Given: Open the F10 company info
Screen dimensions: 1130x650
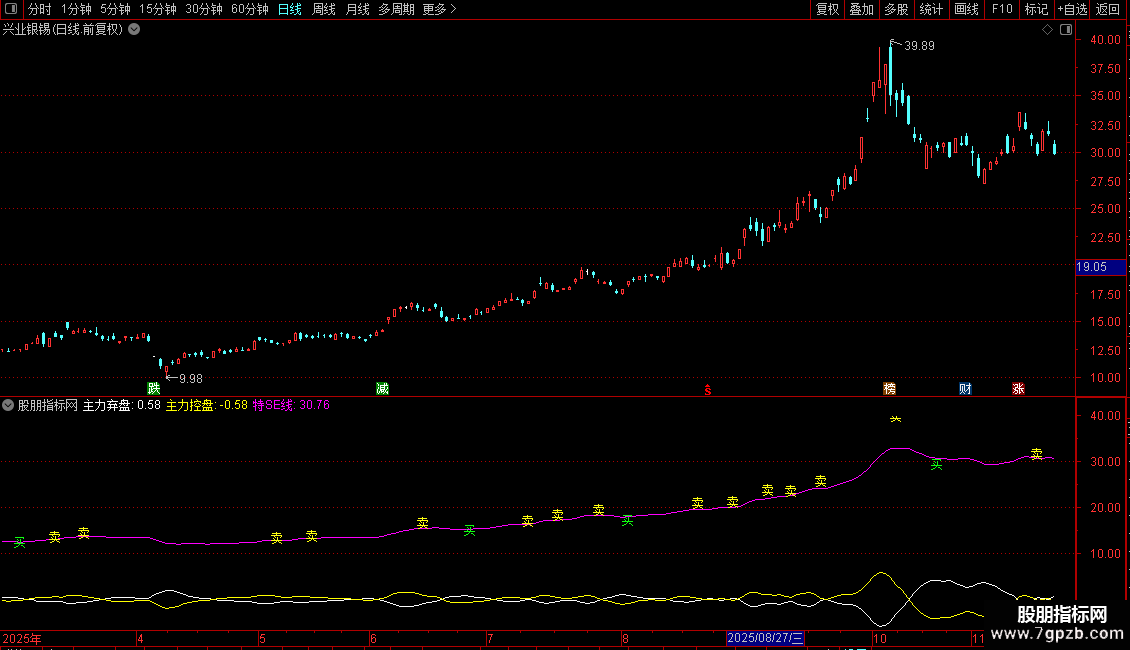Looking at the screenshot, I should click(x=1002, y=9).
